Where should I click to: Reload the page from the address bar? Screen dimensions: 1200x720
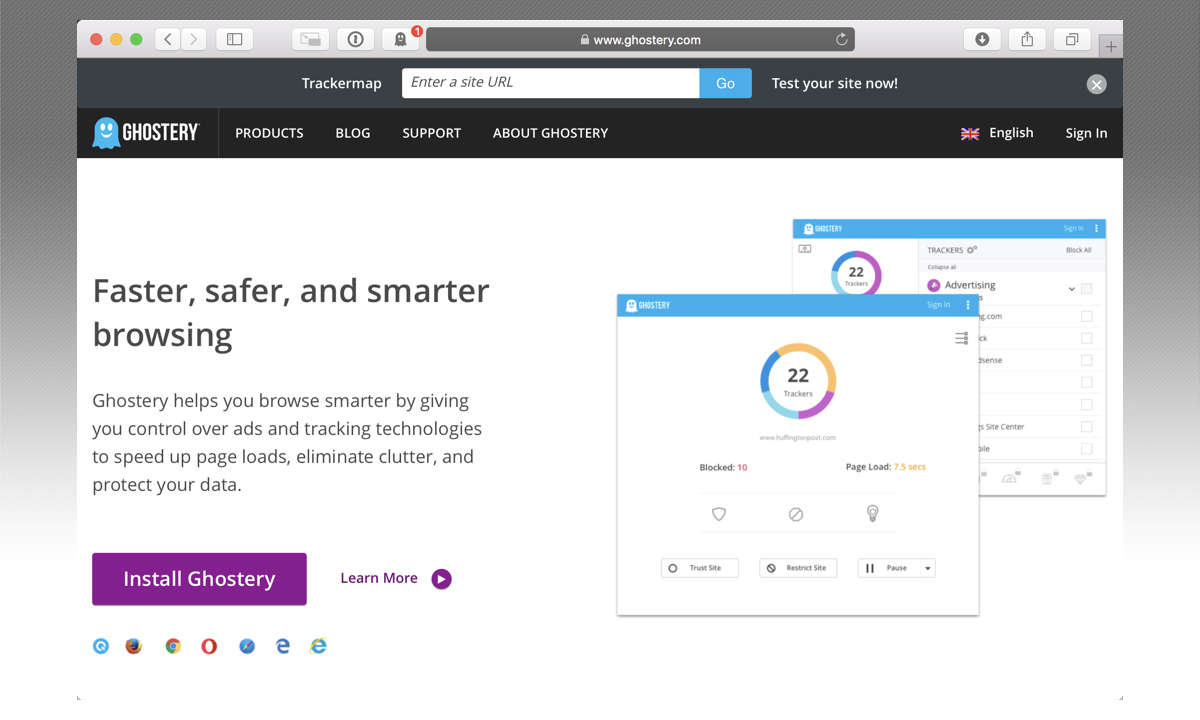click(x=842, y=40)
